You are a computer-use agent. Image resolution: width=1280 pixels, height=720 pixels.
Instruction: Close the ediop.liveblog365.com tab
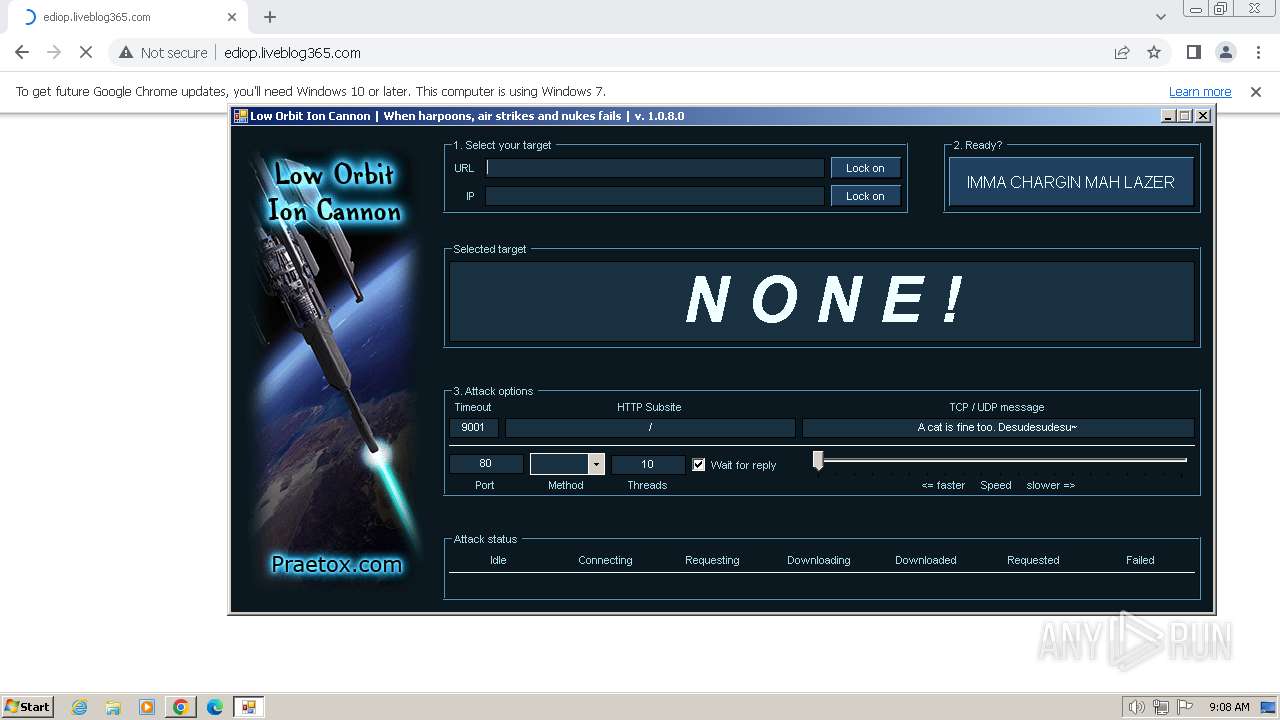[232, 17]
